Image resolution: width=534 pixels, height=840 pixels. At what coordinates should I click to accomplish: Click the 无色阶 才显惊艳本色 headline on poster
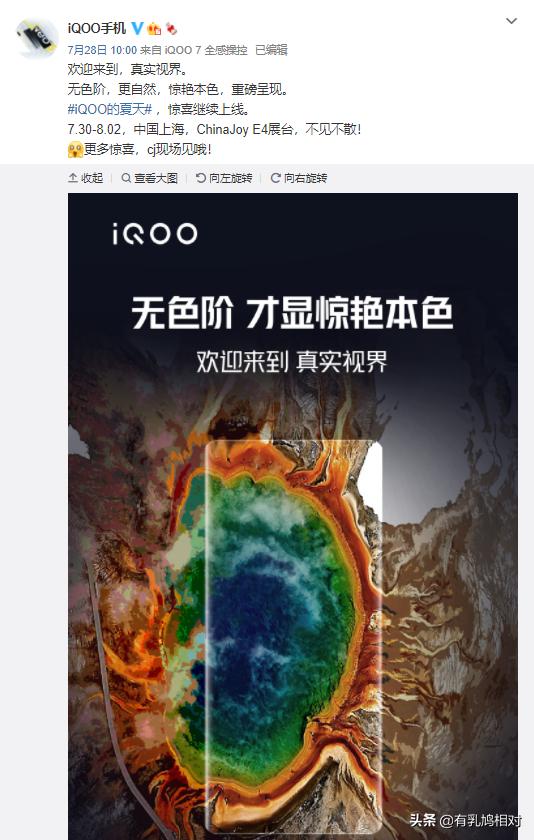pos(292,312)
